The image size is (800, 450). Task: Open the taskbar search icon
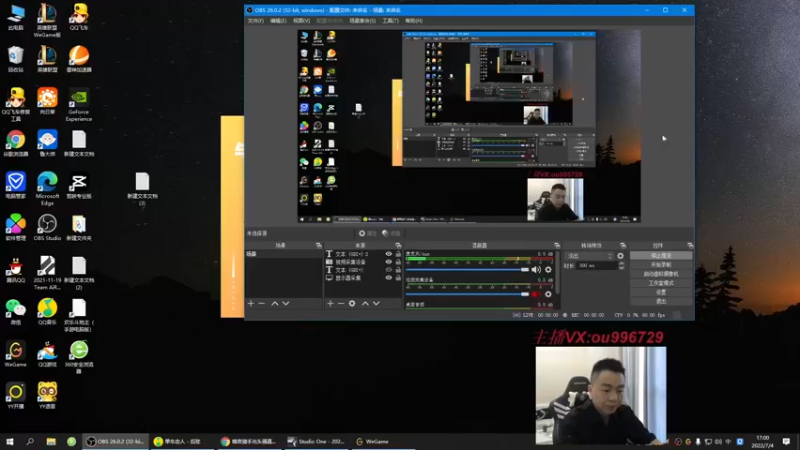click(x=30, y=441)
